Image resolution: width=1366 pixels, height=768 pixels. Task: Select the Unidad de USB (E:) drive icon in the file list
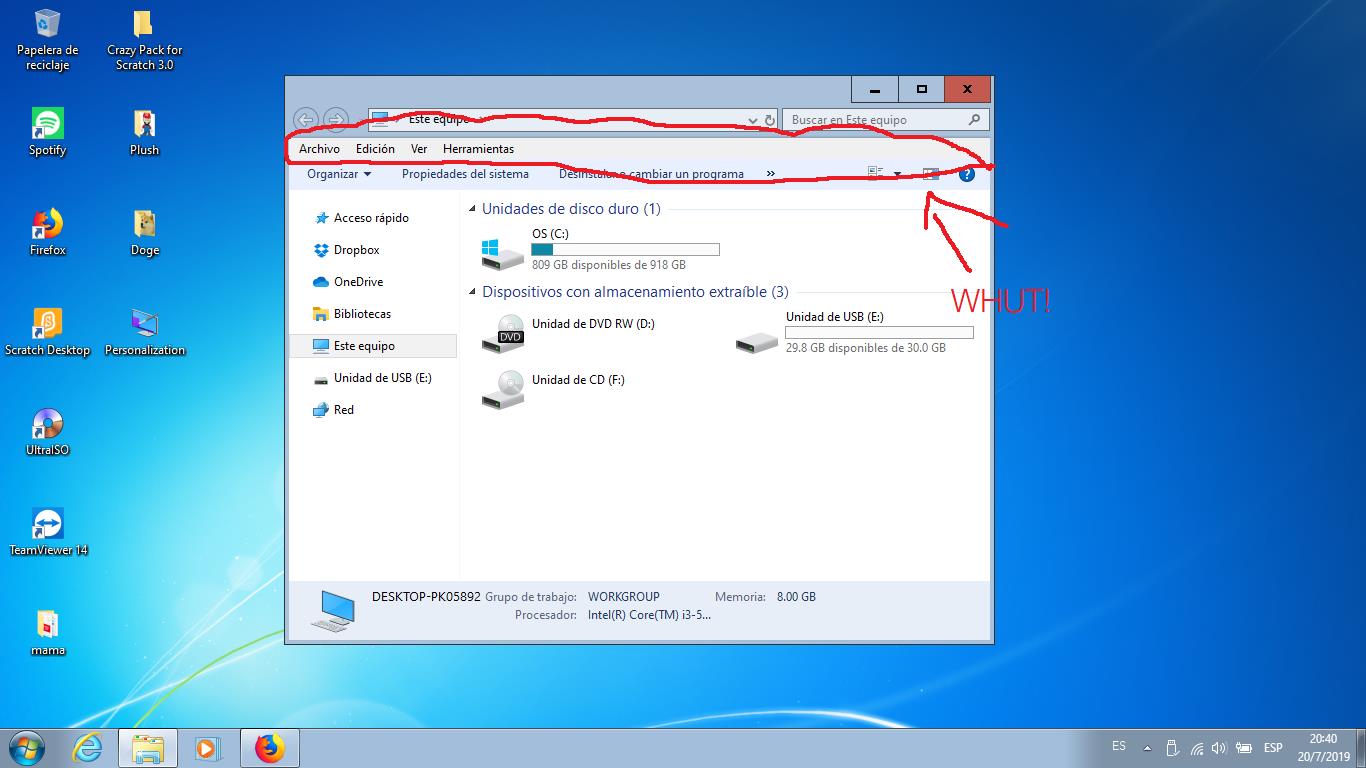point(756,342)
